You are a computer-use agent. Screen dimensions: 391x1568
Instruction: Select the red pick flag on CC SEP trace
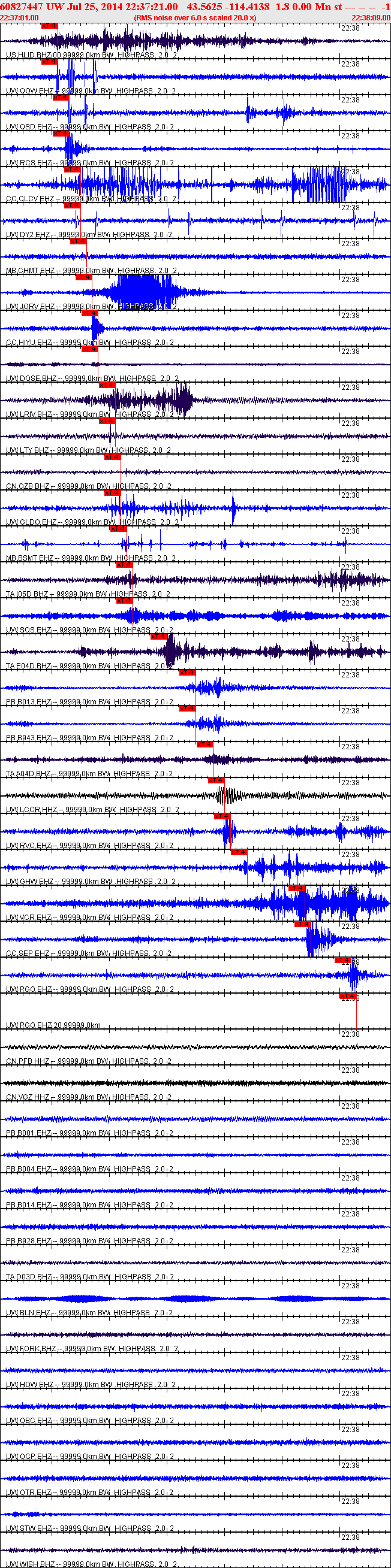(x=303, y=924)
